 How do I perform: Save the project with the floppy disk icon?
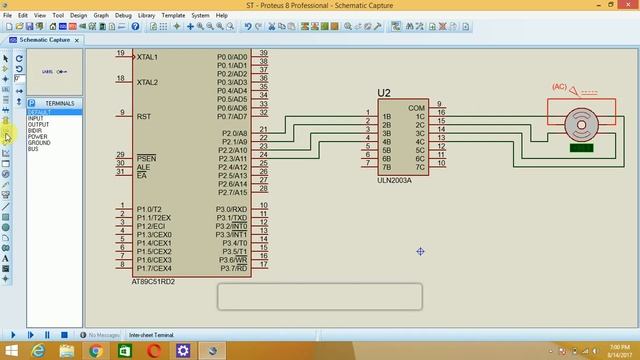click(x=29, y=27)
